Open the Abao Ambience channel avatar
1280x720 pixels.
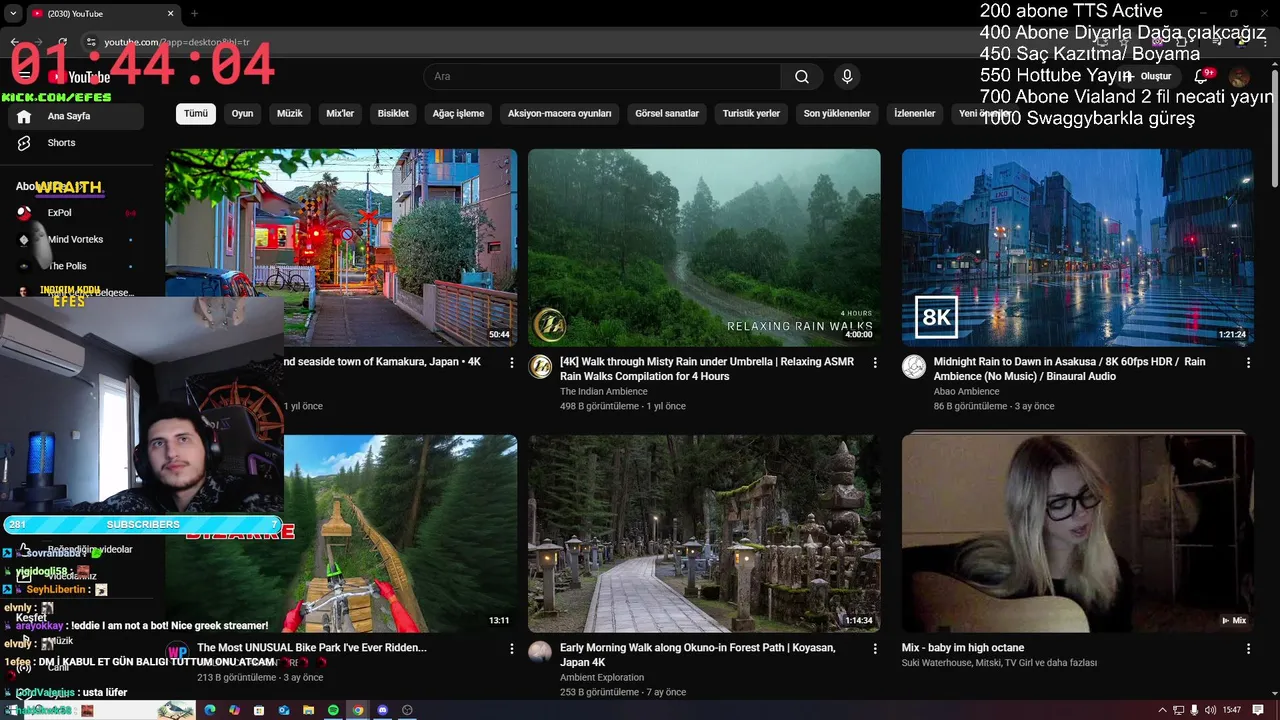coord(914,367)
